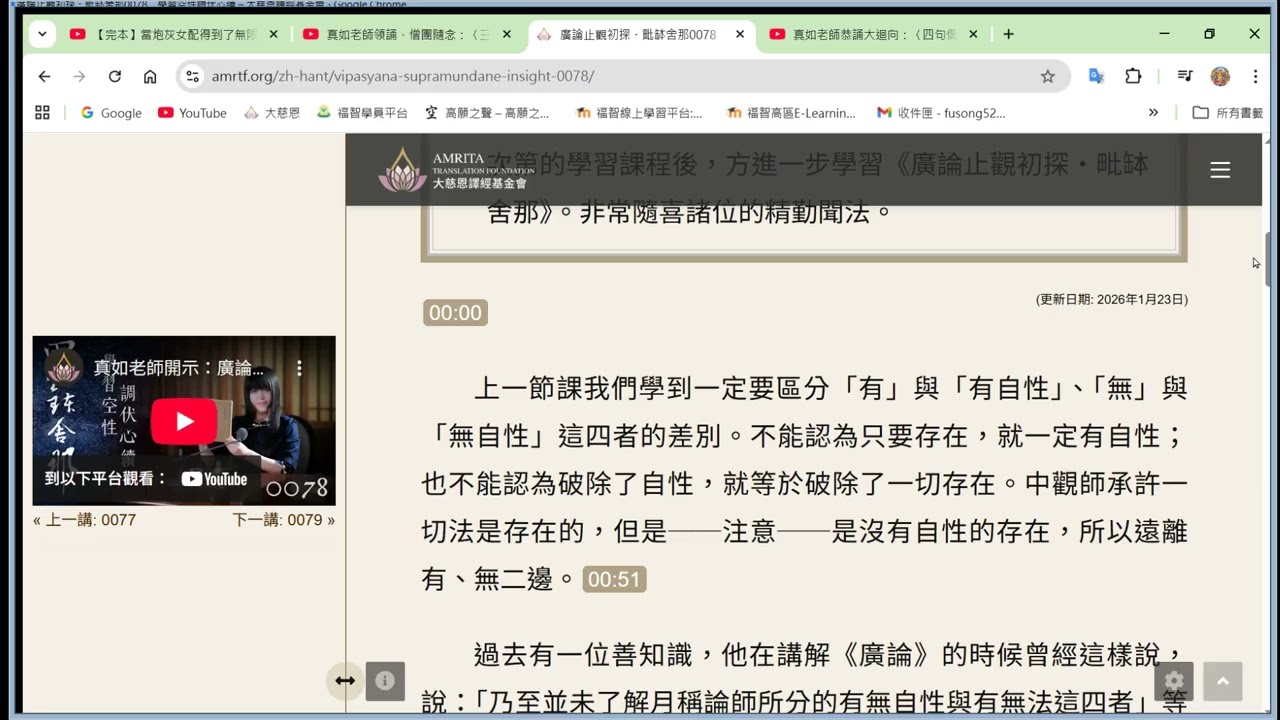Open the YouTube video's three-dot options
The image size is (1280, 720).
298,368
